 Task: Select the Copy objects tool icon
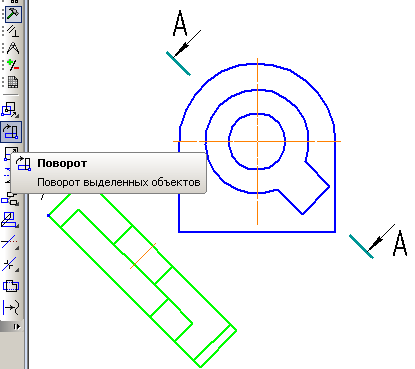click(11, 199)
